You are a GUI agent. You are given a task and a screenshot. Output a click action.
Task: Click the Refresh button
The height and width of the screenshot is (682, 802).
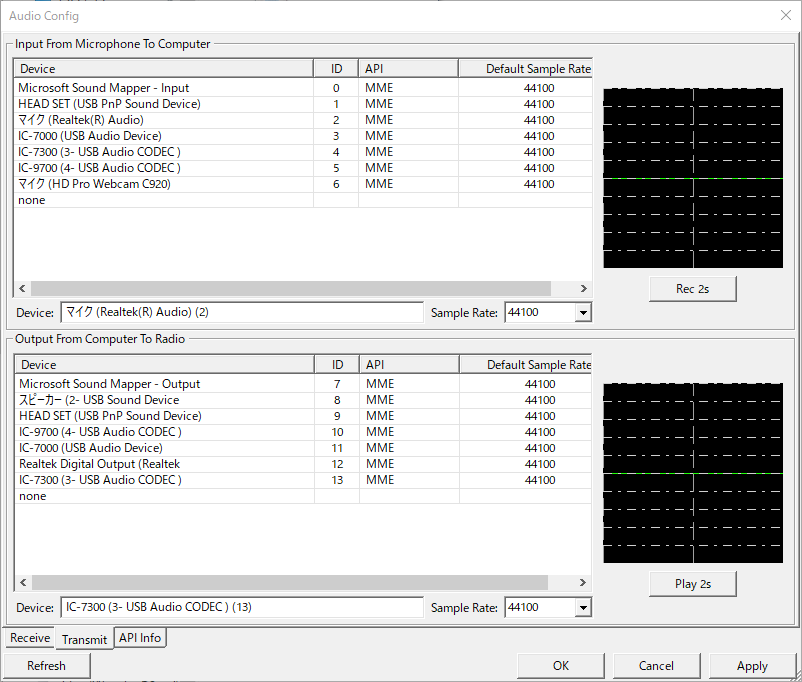pyautogui.click(x=47, y=666)
